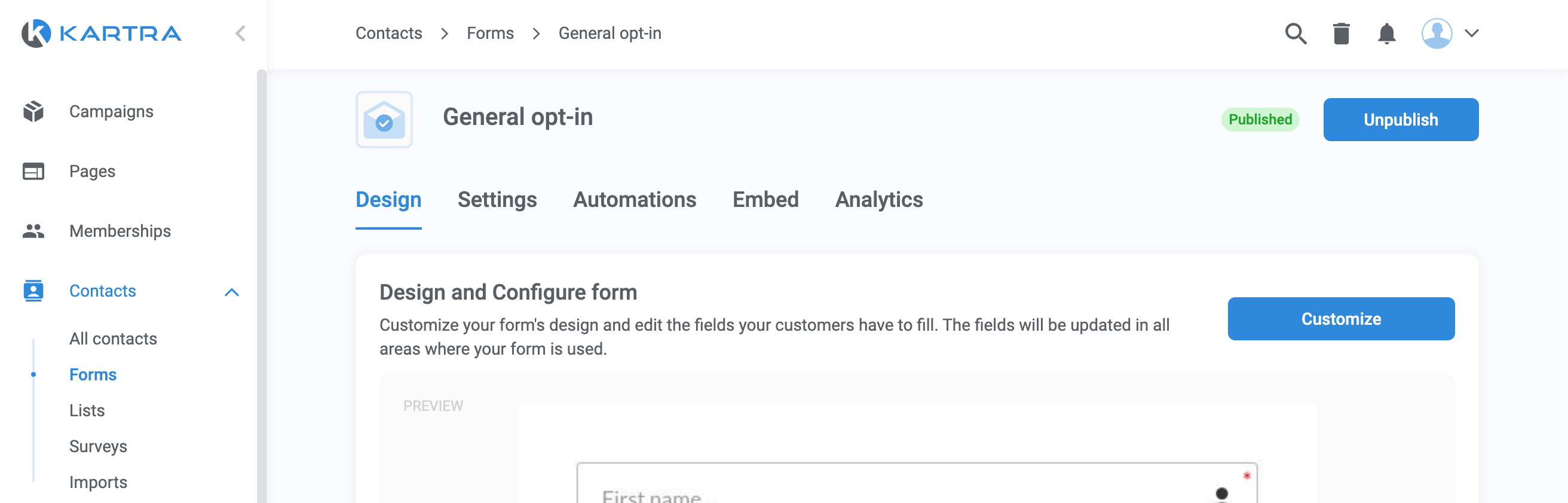
Task: Click the user avatar icon
Action: 1437,33
